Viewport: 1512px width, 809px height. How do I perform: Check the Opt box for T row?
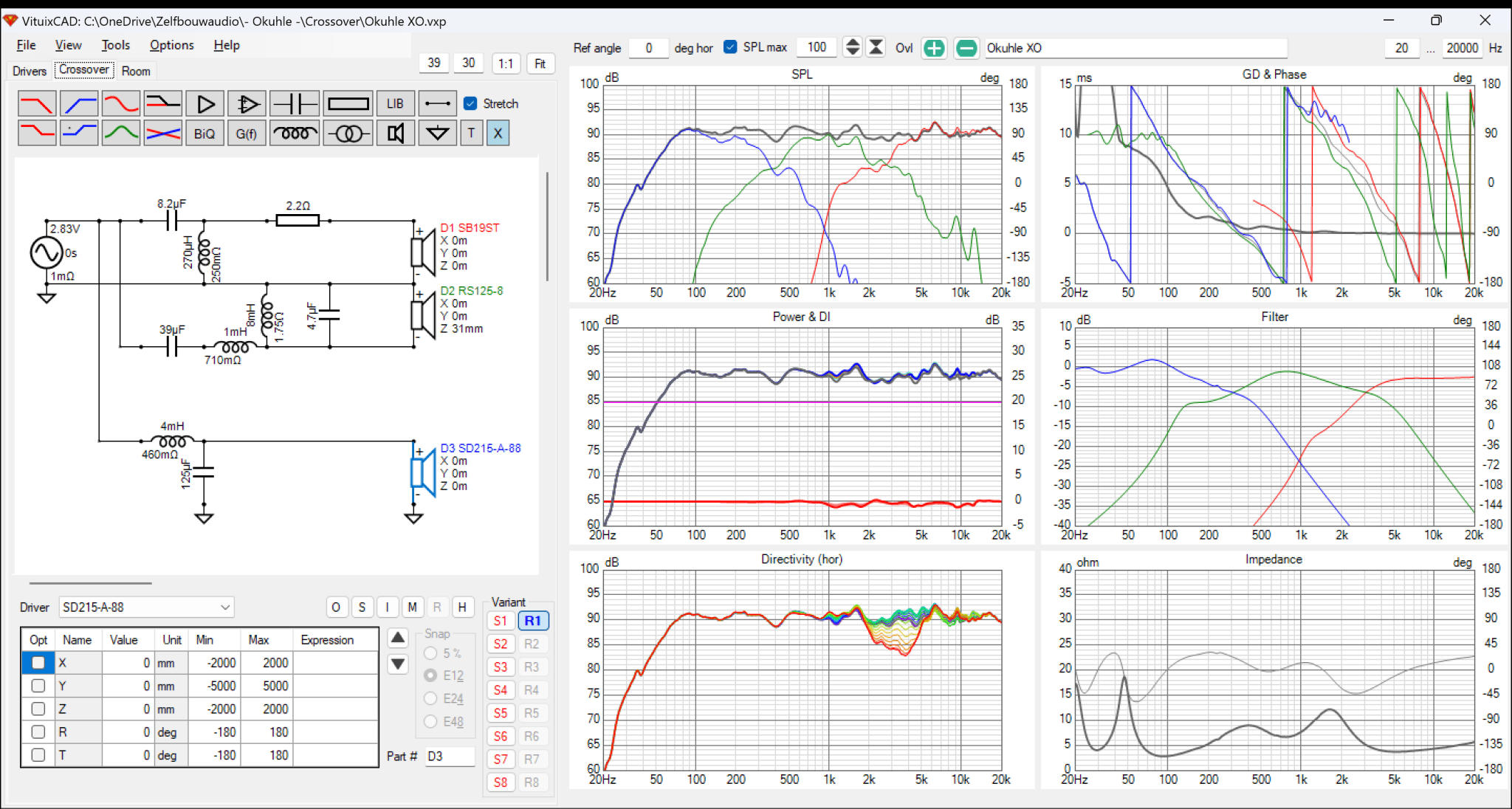[x=38, y=754]
